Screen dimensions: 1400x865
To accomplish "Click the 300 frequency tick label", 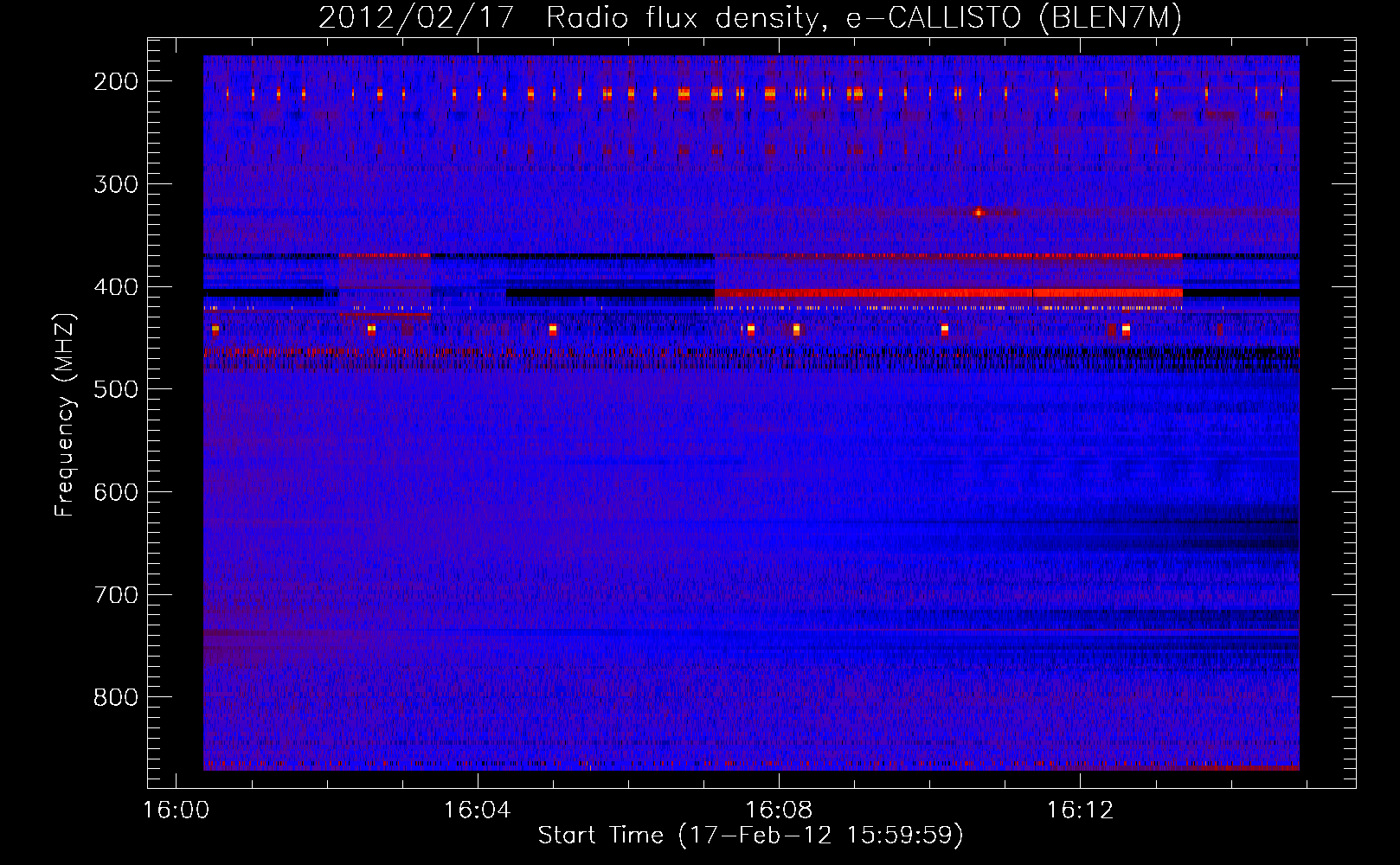I will (115, 184).
